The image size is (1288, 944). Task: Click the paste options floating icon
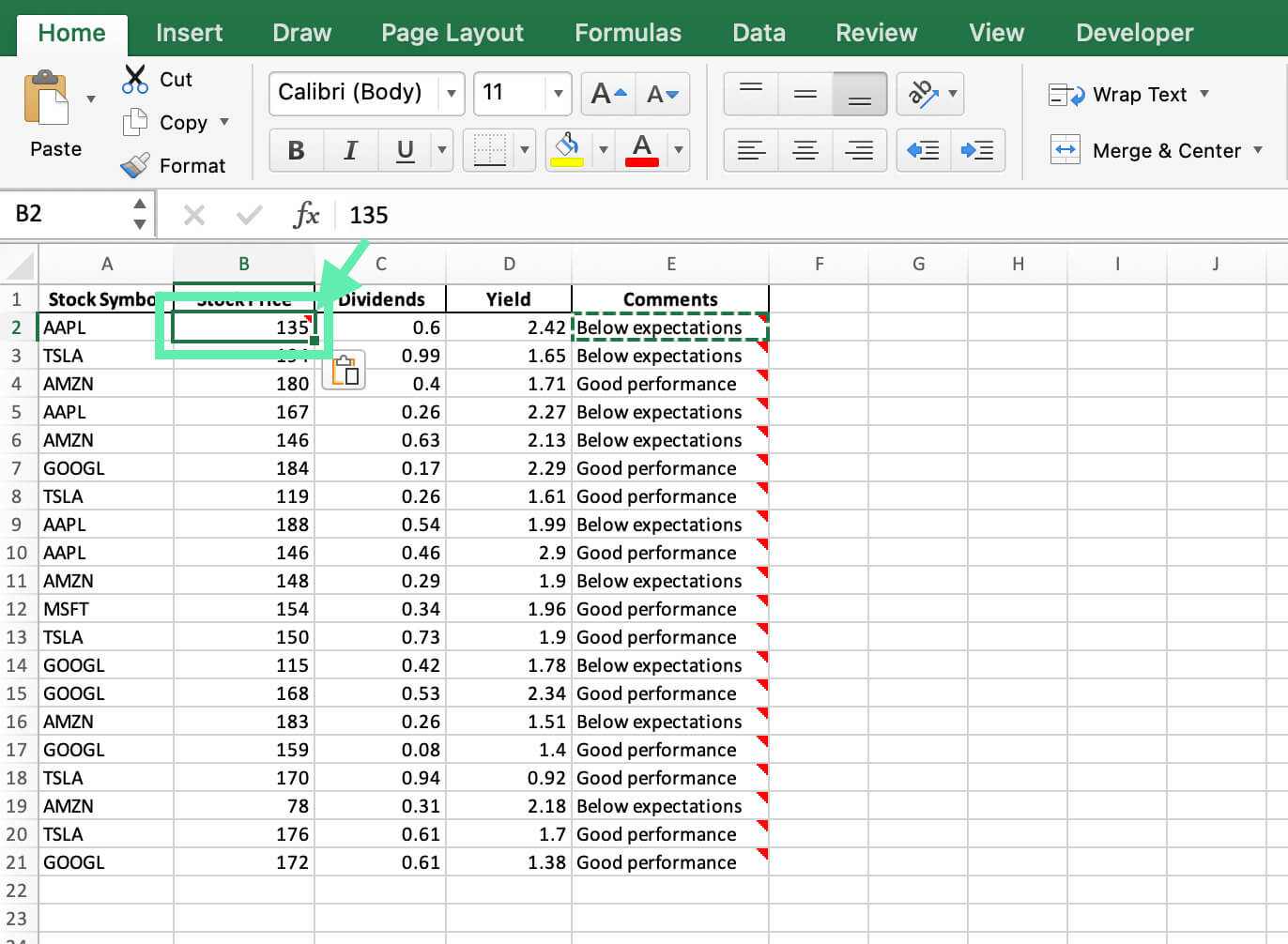click(344, 370)
